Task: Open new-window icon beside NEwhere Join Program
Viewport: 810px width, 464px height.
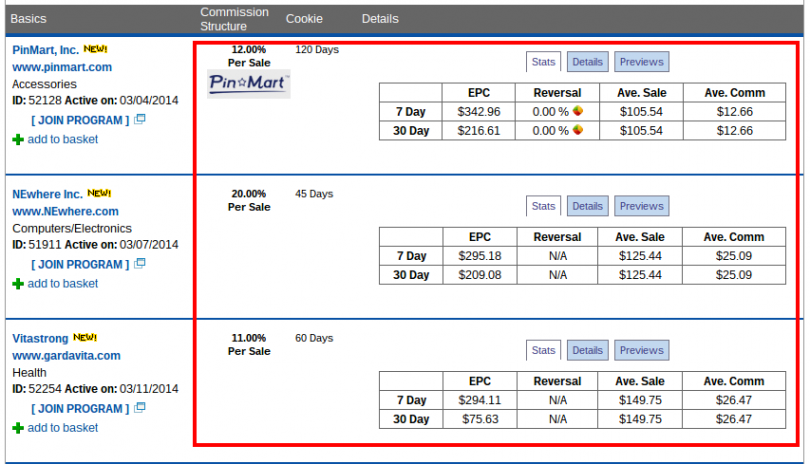Action: tap(139, 264)
